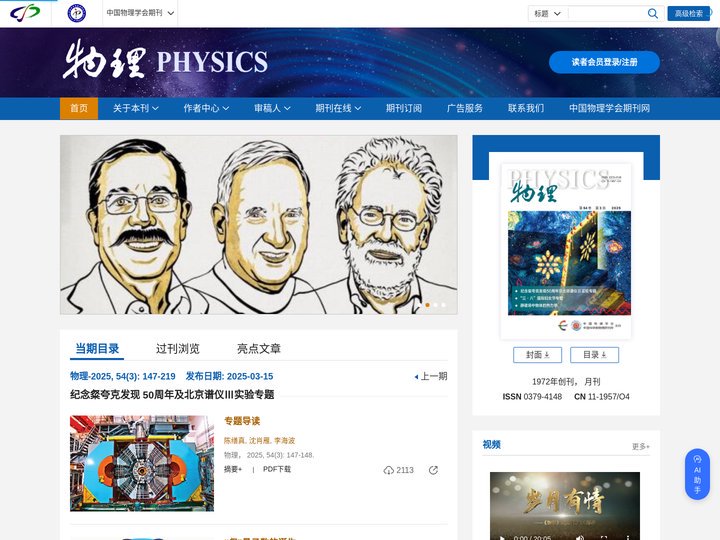Download the 目录 contents file
This screenshot has width=720, height=540.
pos(594,355)
